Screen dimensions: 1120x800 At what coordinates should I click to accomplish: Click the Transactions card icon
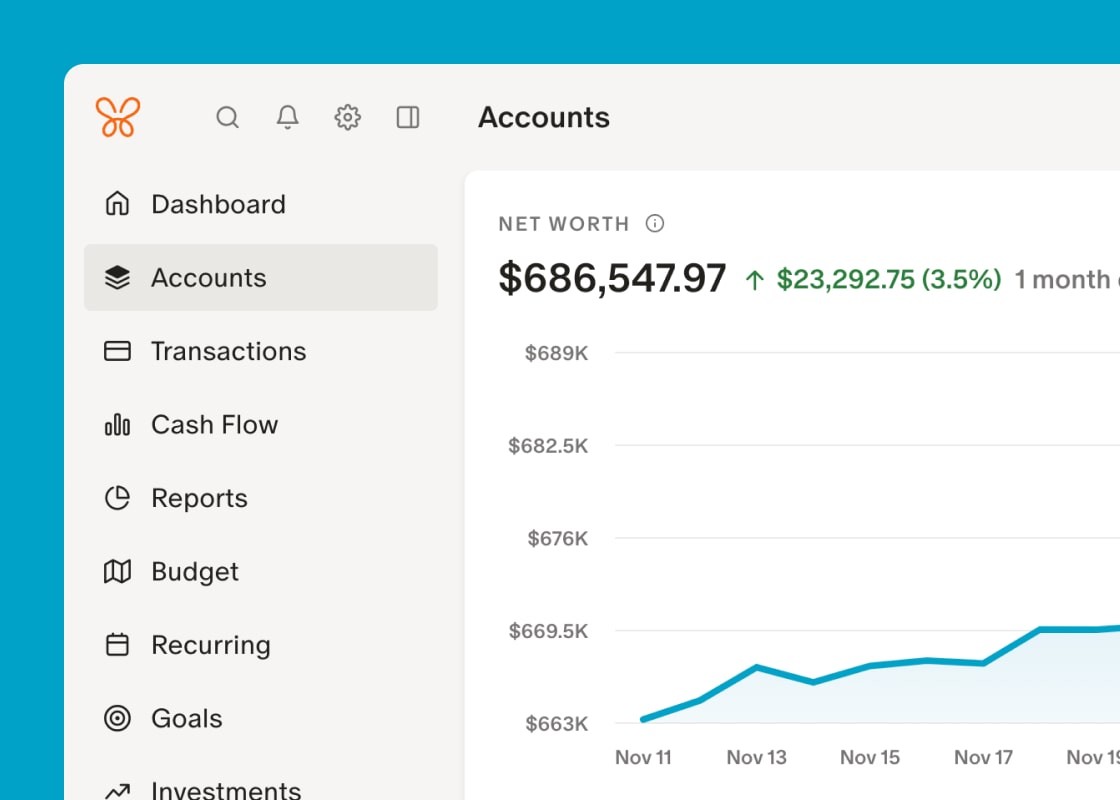tap(117, 351)
